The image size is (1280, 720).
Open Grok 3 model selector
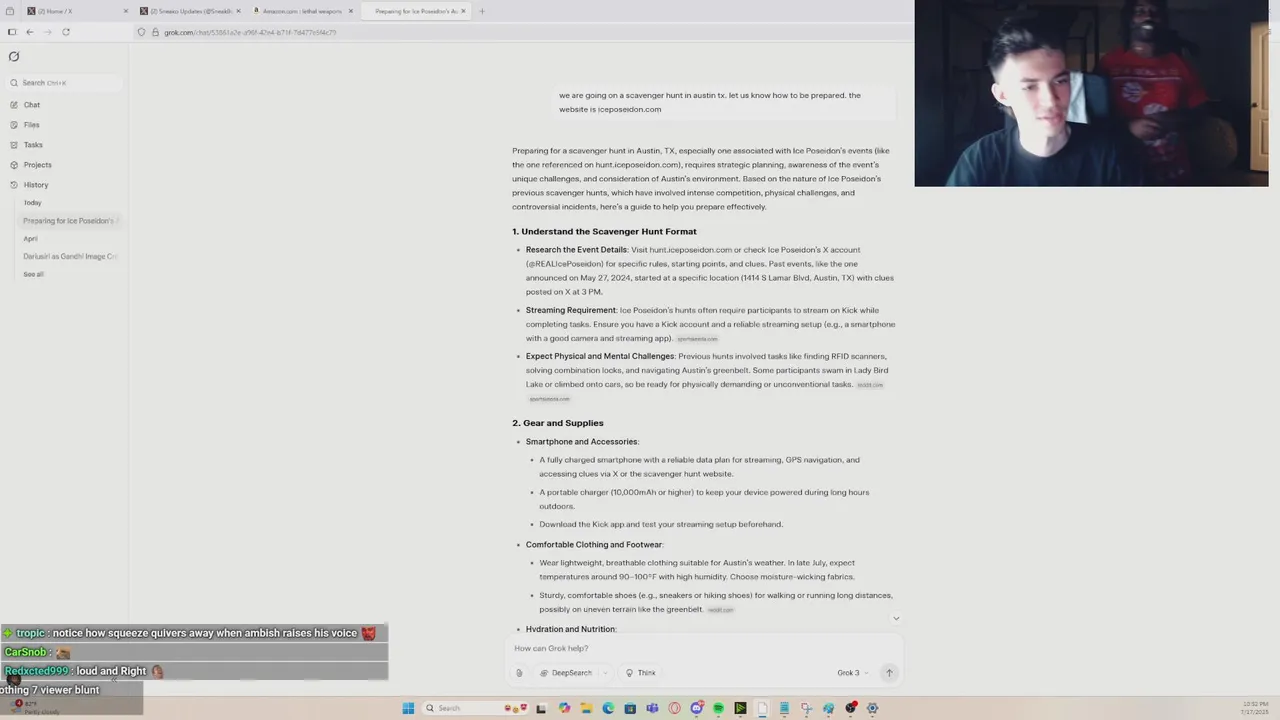[852, 673]
